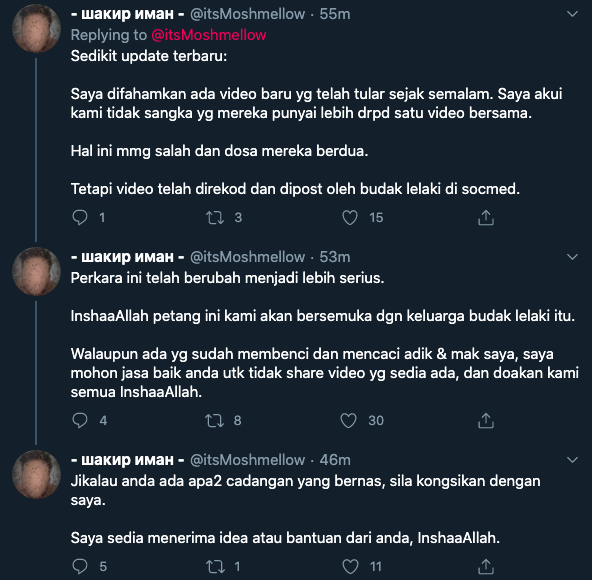Like the tweet with 15 likes
The image size is (592, 580).
point(350,218)
